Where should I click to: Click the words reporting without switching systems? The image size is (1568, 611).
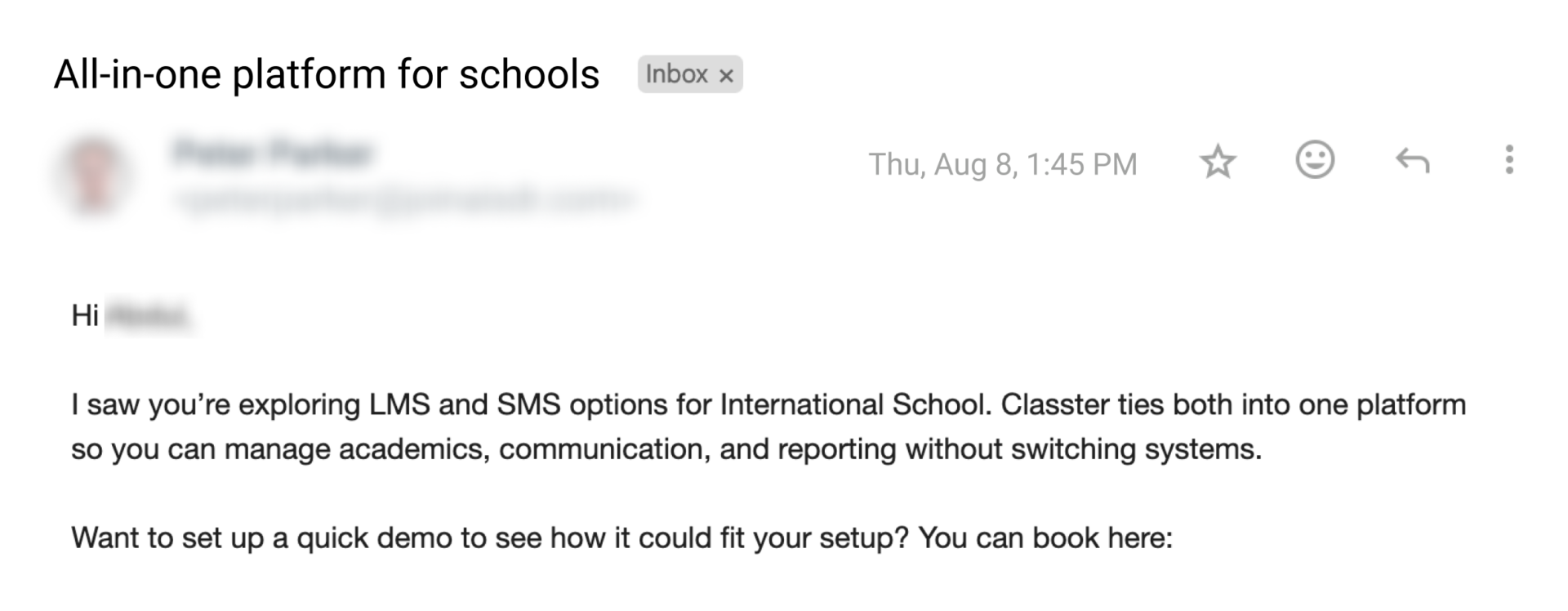pyautogui.click(x=1019, y=450)
